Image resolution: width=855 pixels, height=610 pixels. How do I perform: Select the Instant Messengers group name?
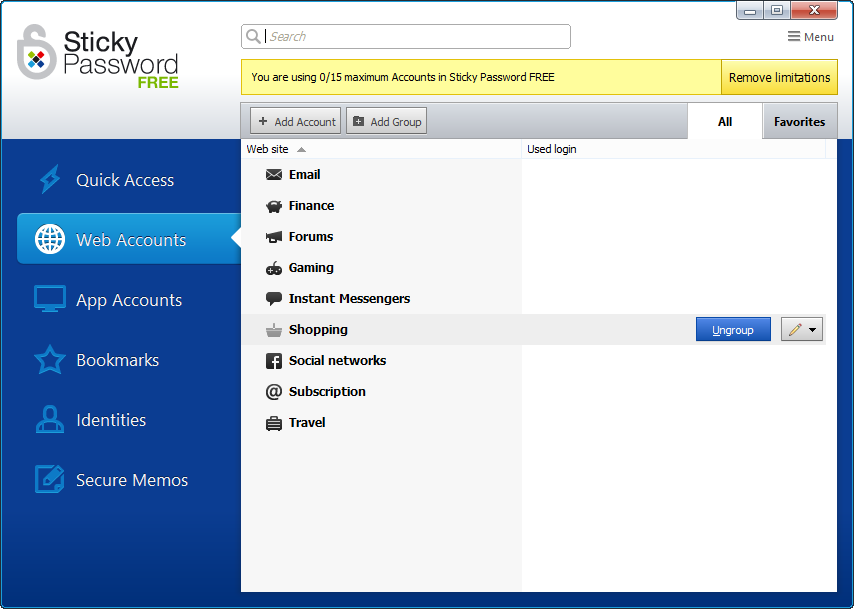tap(349, 299)
